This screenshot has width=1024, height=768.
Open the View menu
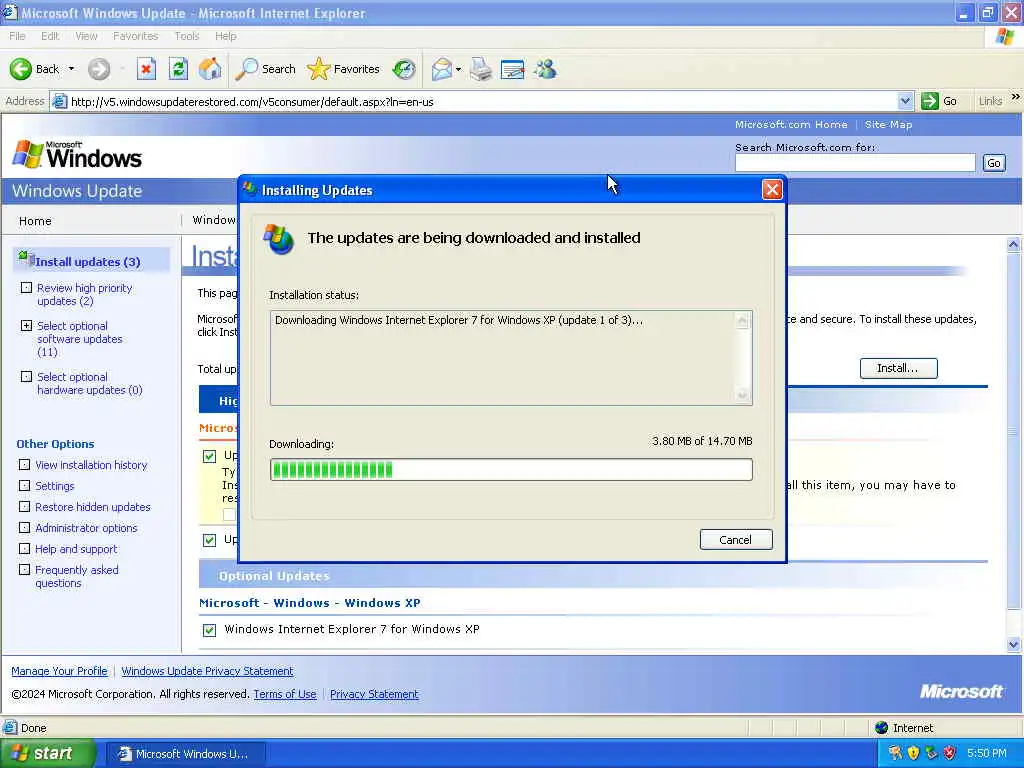86,36
